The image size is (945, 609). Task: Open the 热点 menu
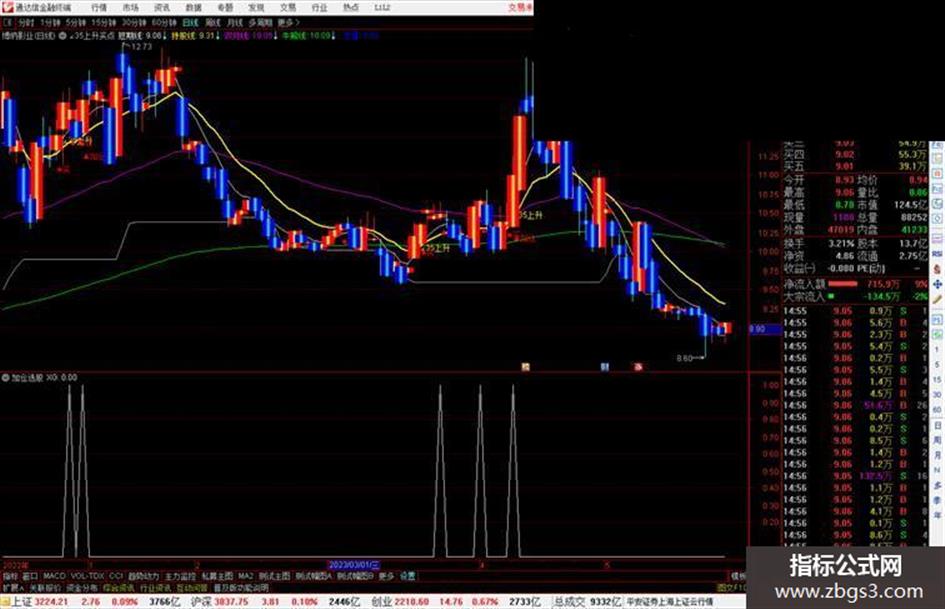coord(351,8)
